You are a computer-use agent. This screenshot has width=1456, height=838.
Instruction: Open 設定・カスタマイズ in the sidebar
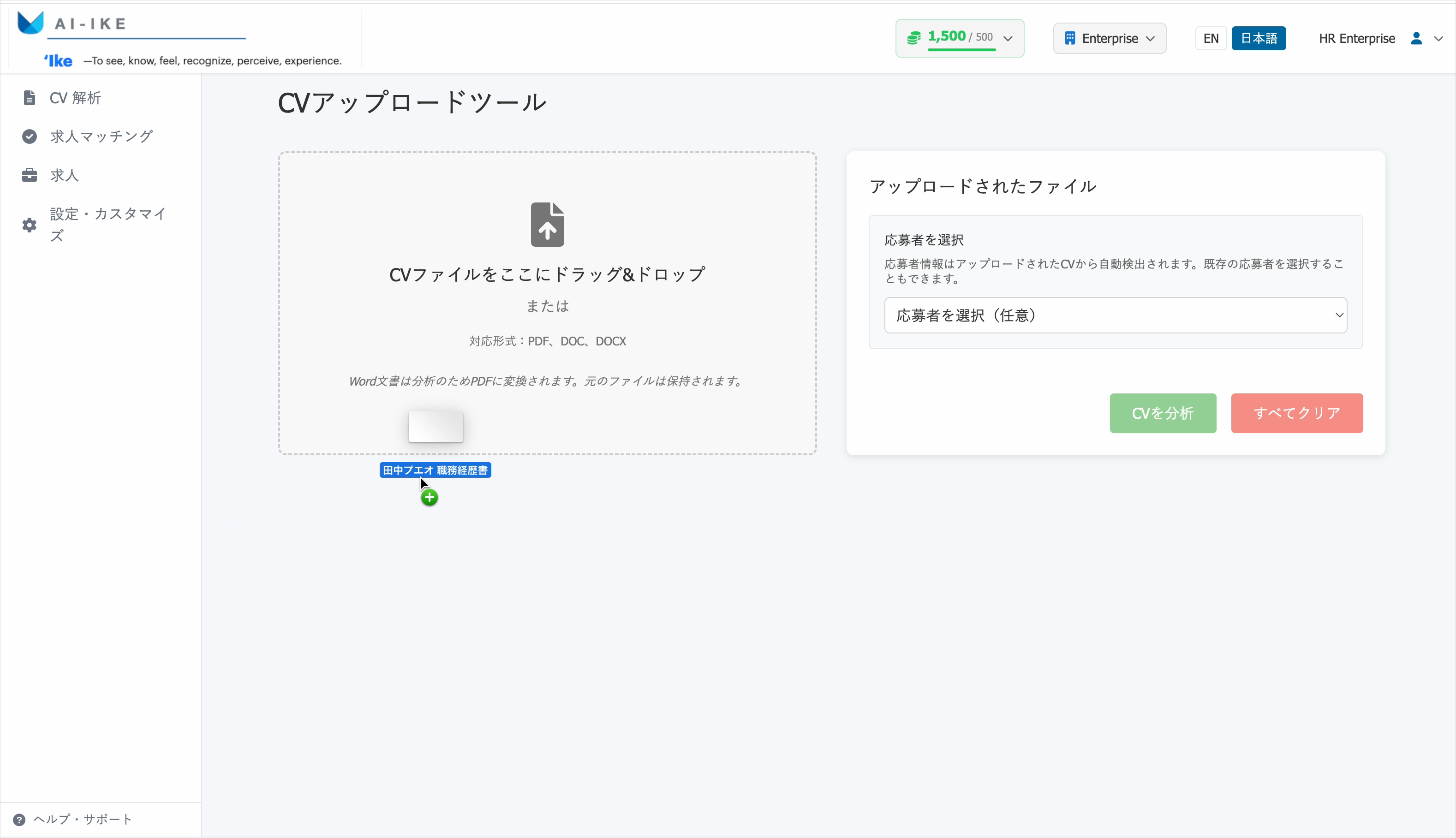point(107,225)
